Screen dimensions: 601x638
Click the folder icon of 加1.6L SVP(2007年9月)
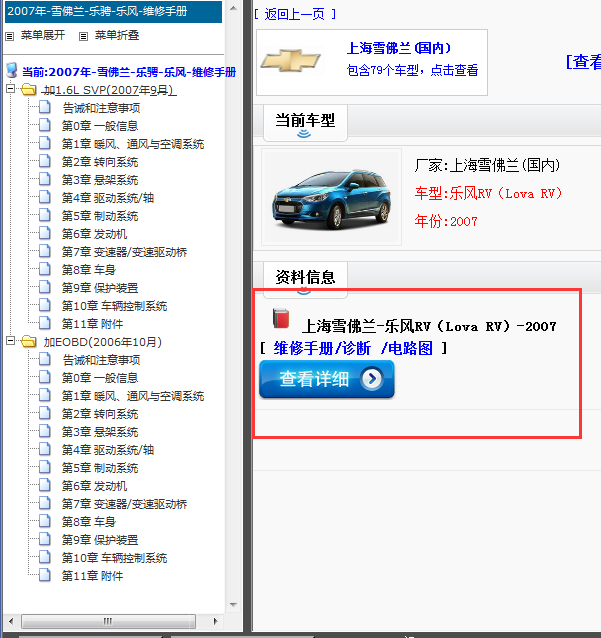(28, 90)
